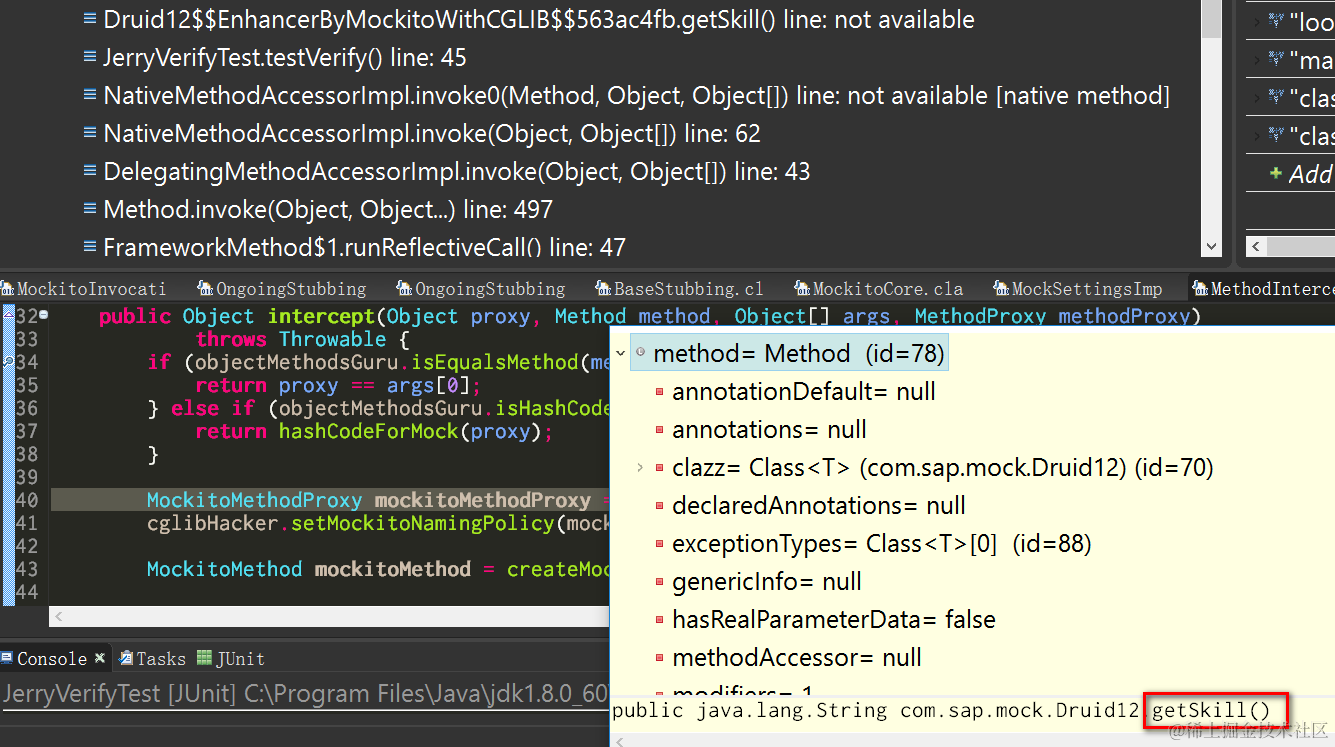1335x747 pixels.
Task: Close the Console view with its X
Action: [99, 658]
